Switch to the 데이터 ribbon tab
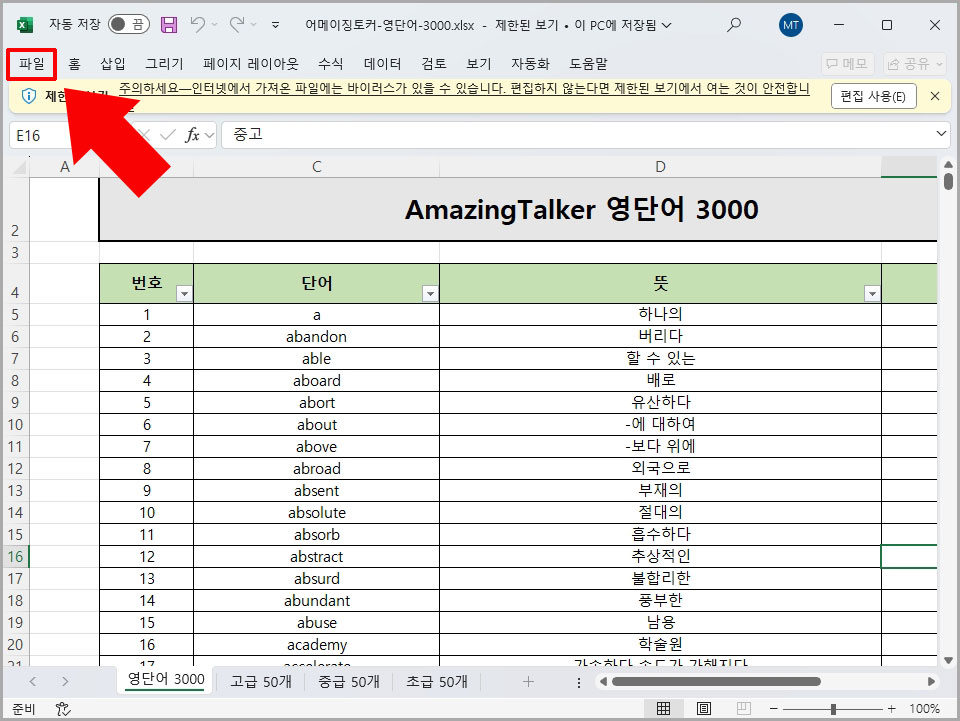Screen dimensions: 960x721 click(x=384, y=63)
